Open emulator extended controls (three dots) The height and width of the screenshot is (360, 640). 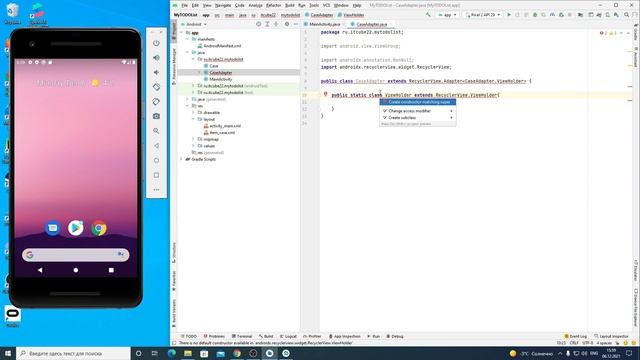pos(156,190)
